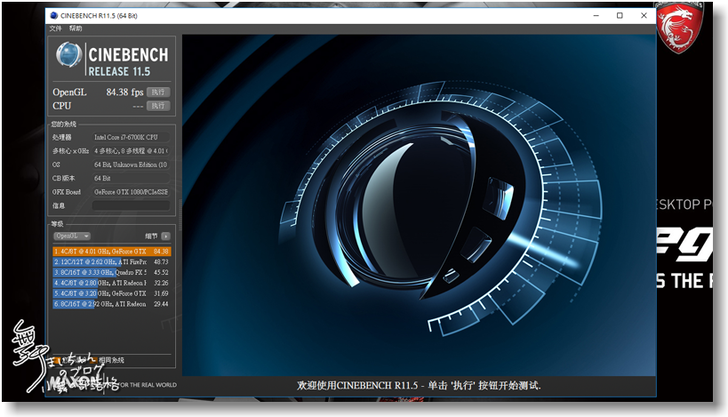
Task: Select the 4C/8T 2.80 GHz ATI Radeon result
Action: click(111, 282)
